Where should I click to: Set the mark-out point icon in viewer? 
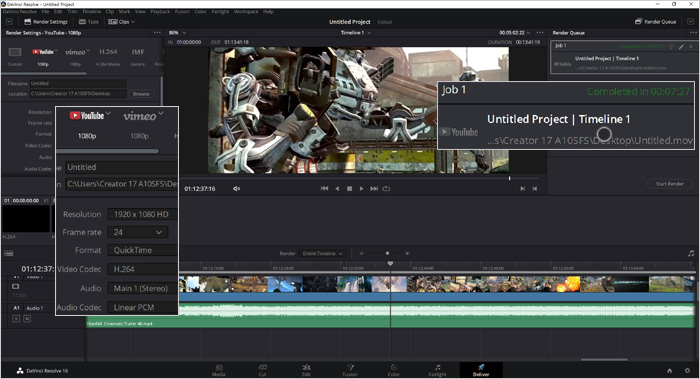pyautogui.click(x=534, y=189)
